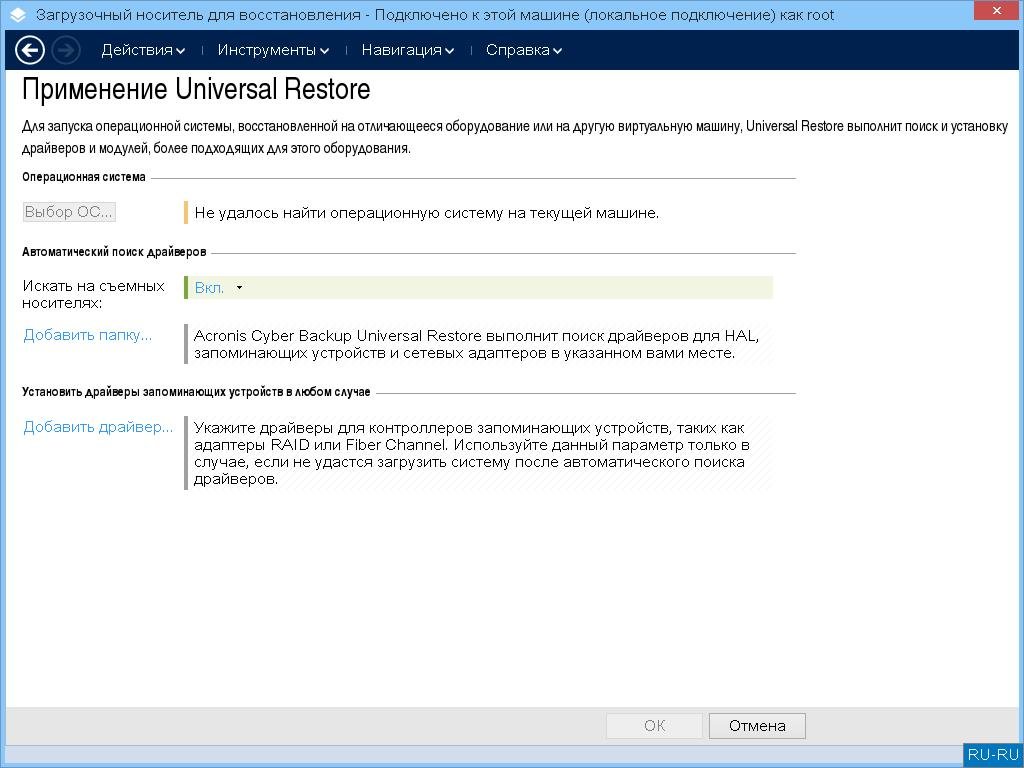Click the Добавить драйвер... link

(98, 427)
